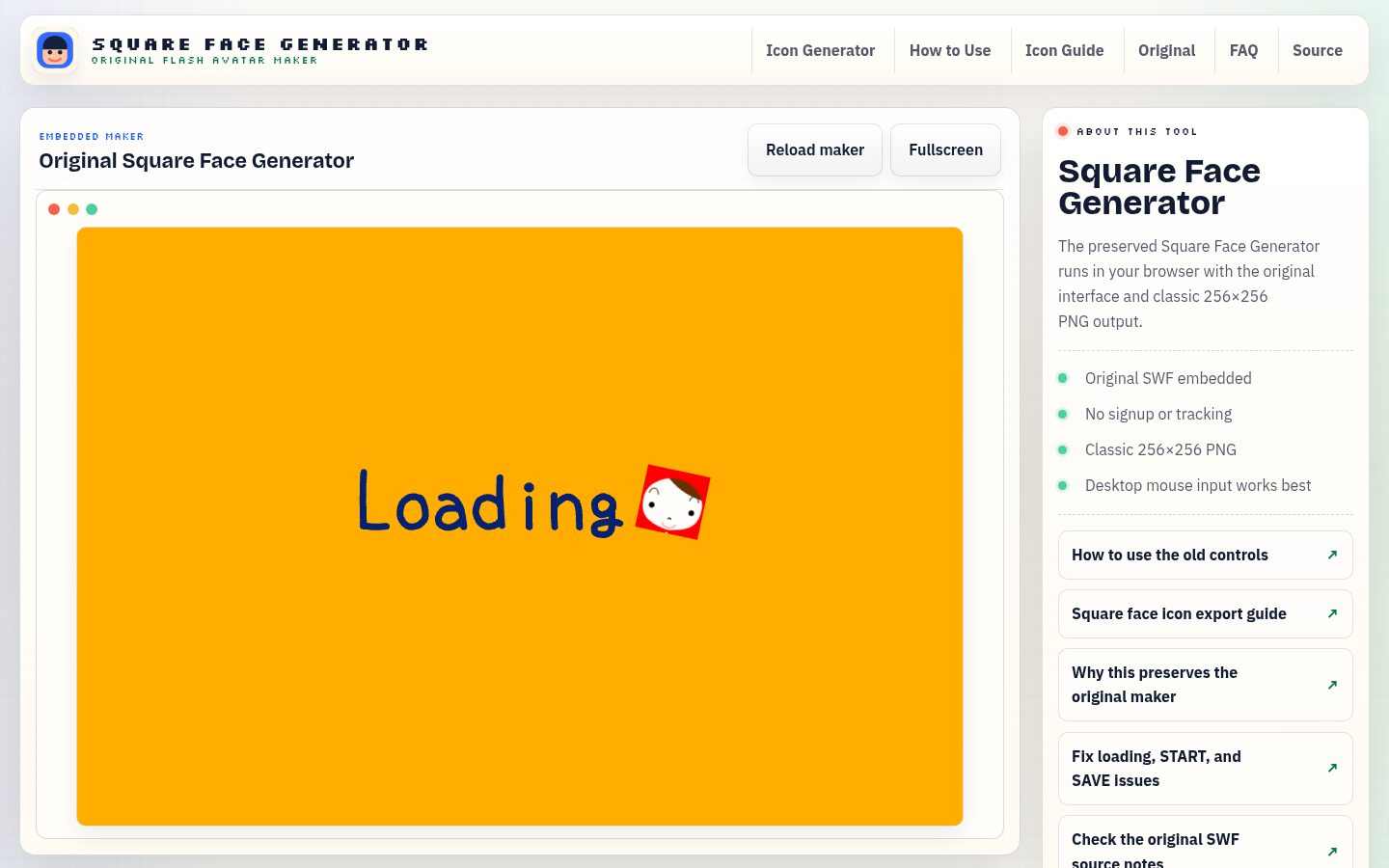Screen dimensions: 1389x868
Task: Click the 'Classic 256×256 PNG' bullet
Action: point(1160,449)
